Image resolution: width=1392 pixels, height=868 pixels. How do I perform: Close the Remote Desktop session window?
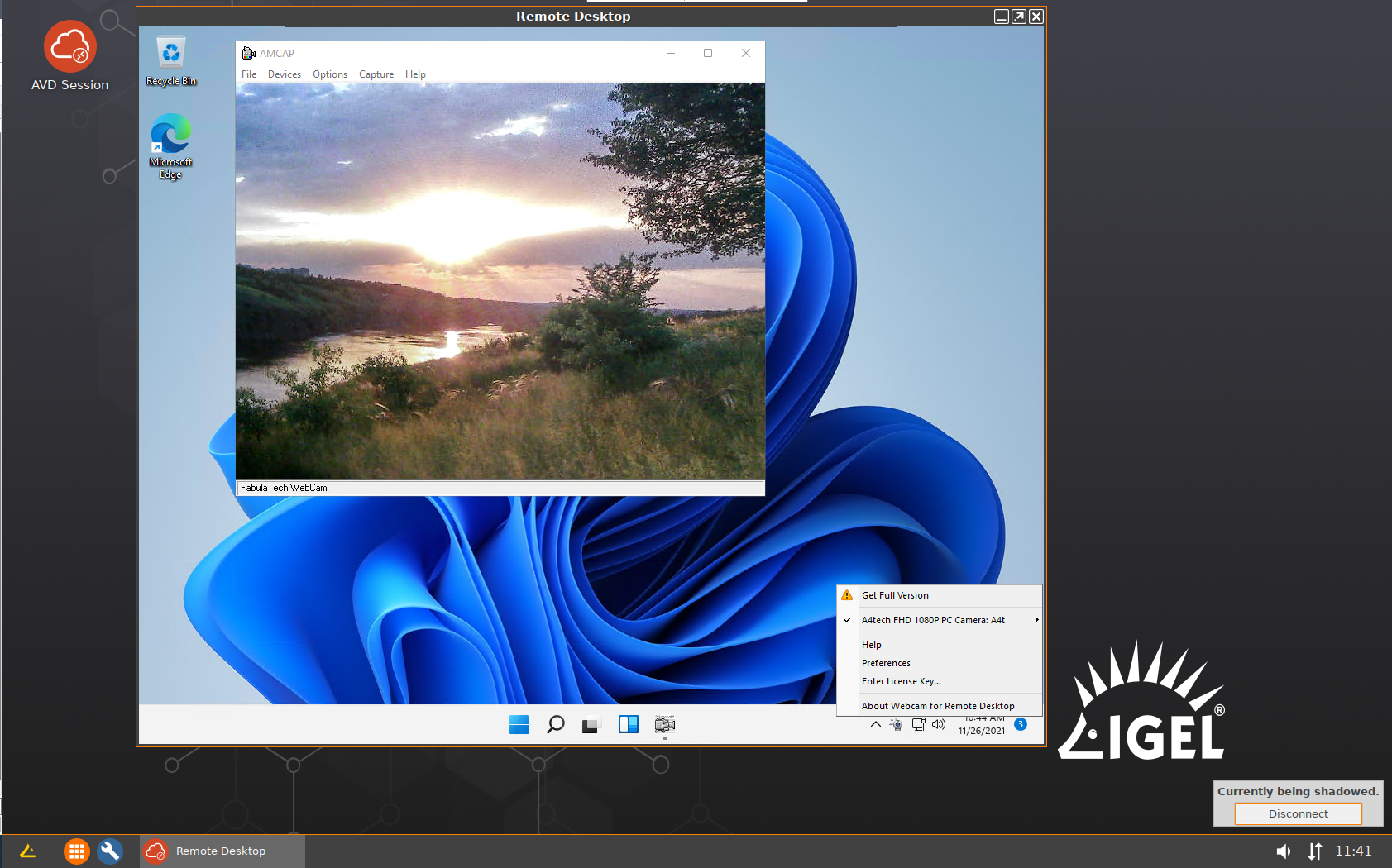[1036, 17]
